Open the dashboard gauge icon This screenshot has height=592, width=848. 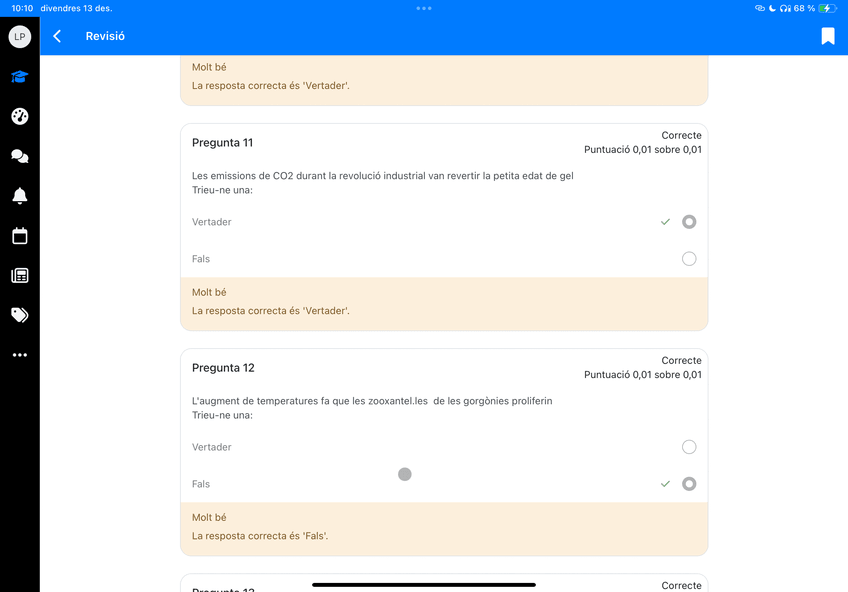(x=19, y=116)
